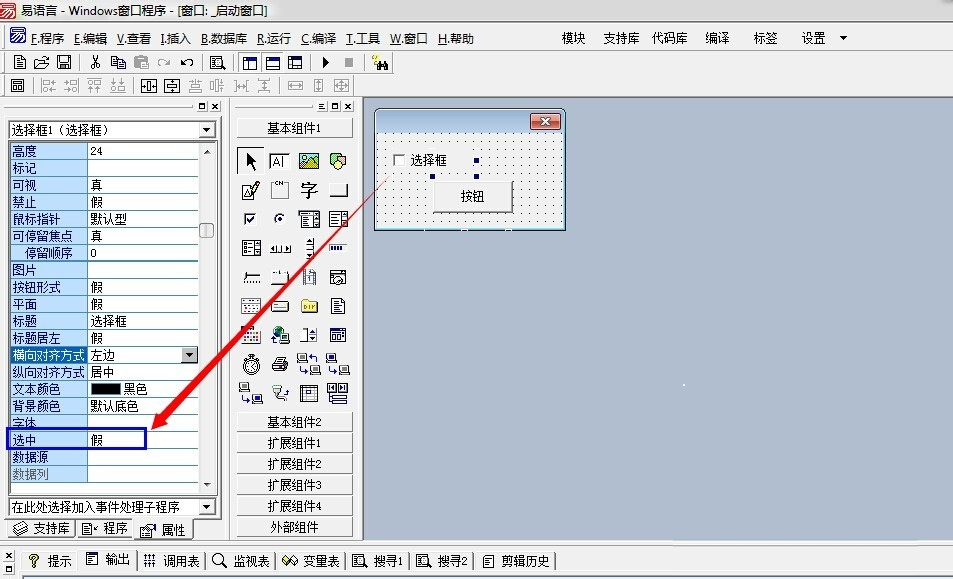Viewport: 953px width, 579px height.
Task: Select the radio button component icon
Action: (279, 218)
